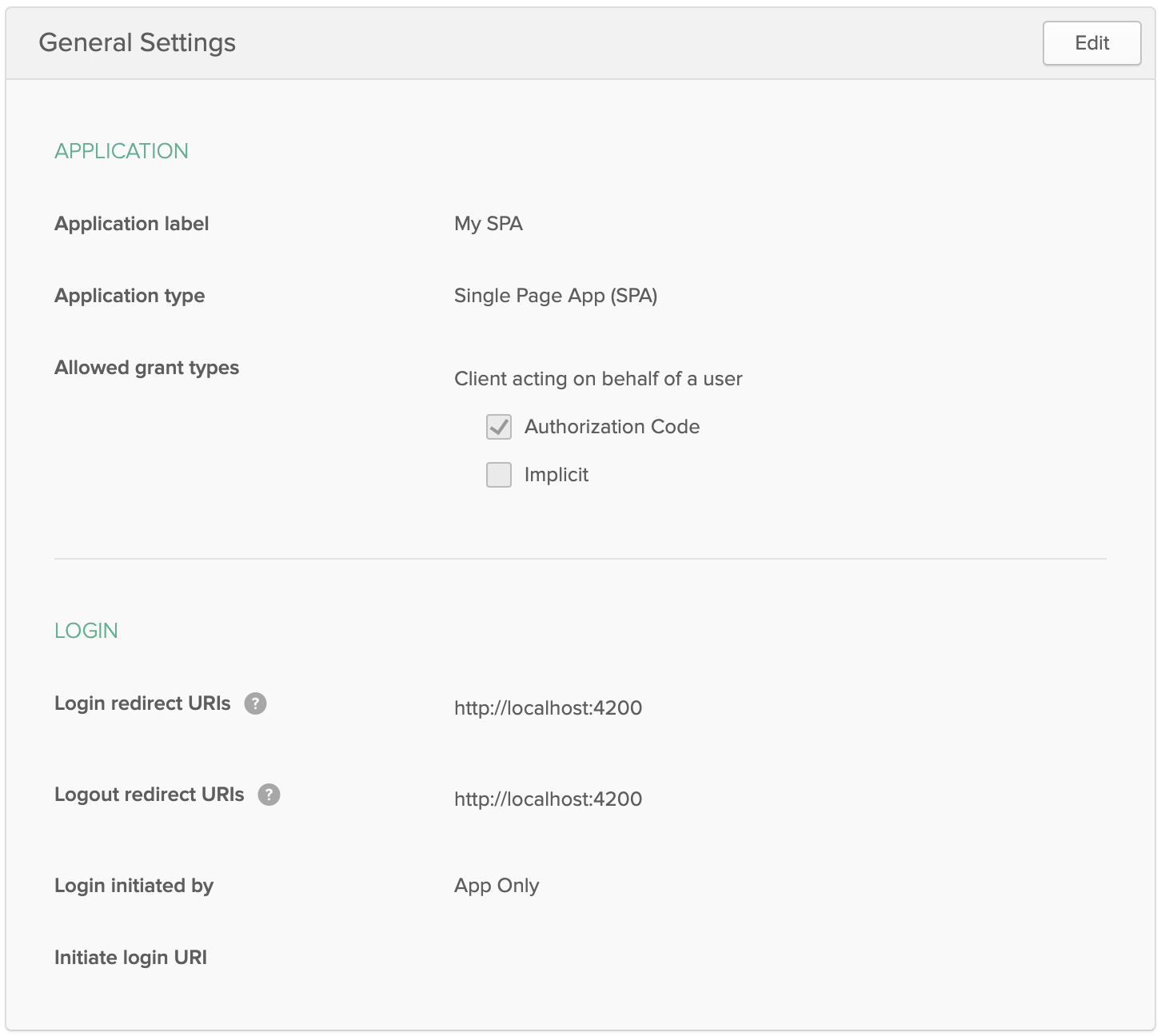1161x1036 pixels.
Task: Click the App Only value
Action: click(497, 886)
